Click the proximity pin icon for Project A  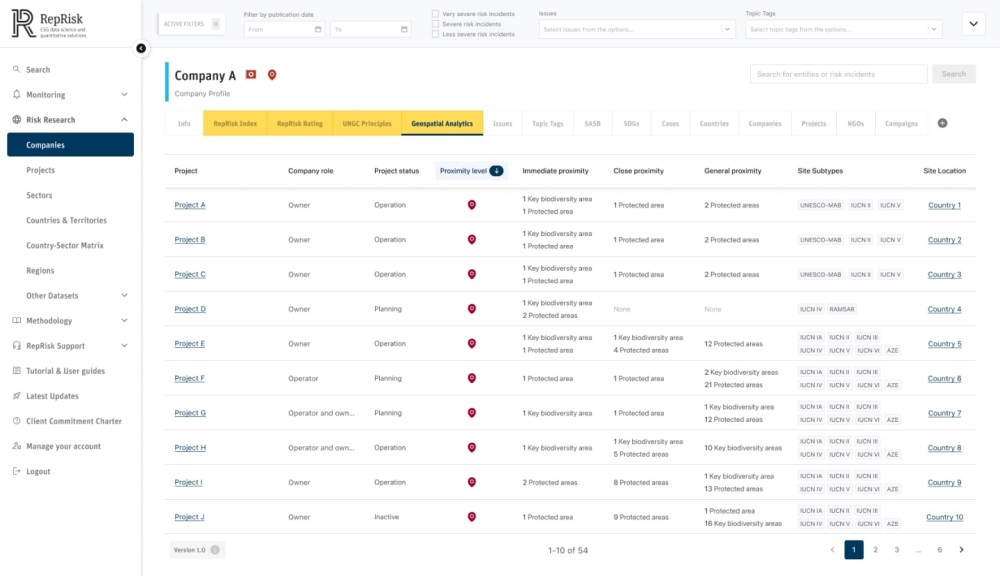click(x=472, y=205)
